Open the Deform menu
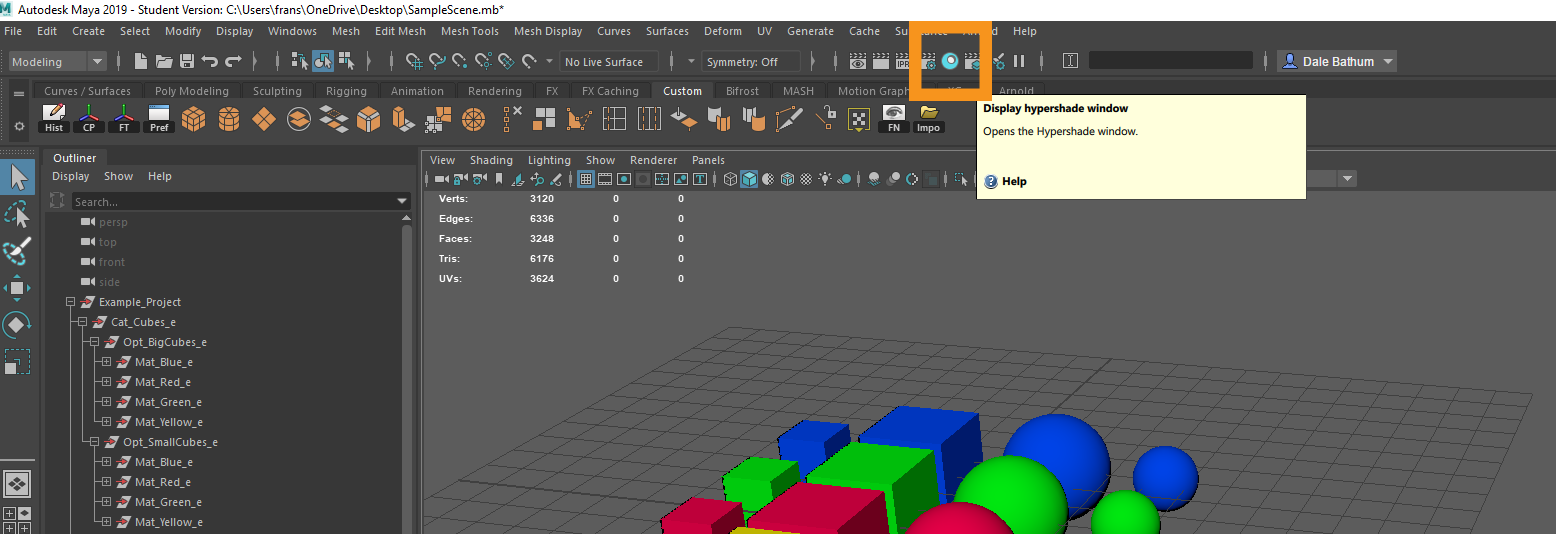Screen dimensions: 1556x534 722,31
